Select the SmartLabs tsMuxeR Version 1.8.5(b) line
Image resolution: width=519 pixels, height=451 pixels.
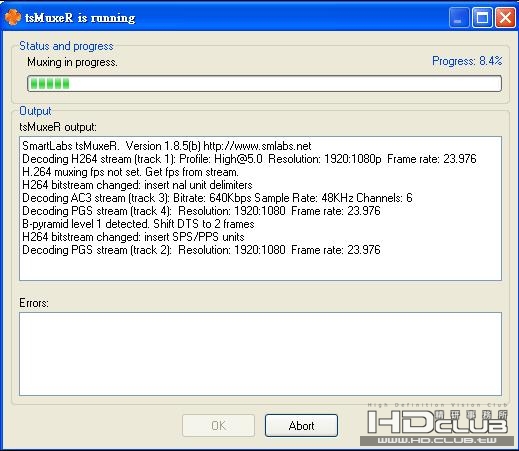167,146
